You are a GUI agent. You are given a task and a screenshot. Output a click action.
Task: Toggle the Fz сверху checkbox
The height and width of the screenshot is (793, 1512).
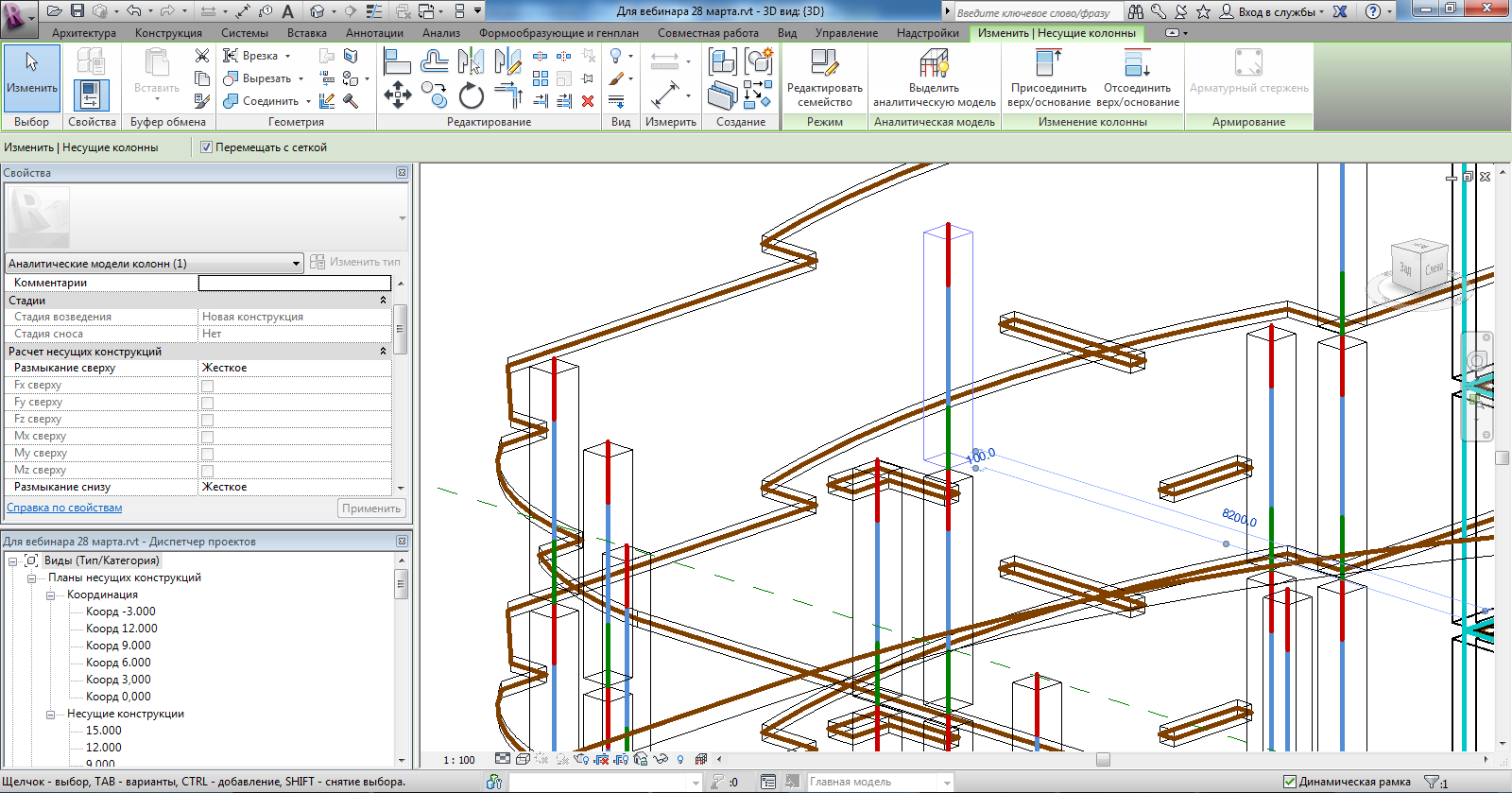[207, 420]
